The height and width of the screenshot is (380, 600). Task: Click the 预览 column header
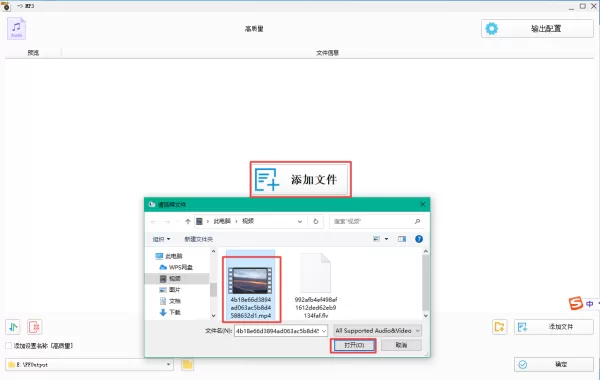[33, 53]
